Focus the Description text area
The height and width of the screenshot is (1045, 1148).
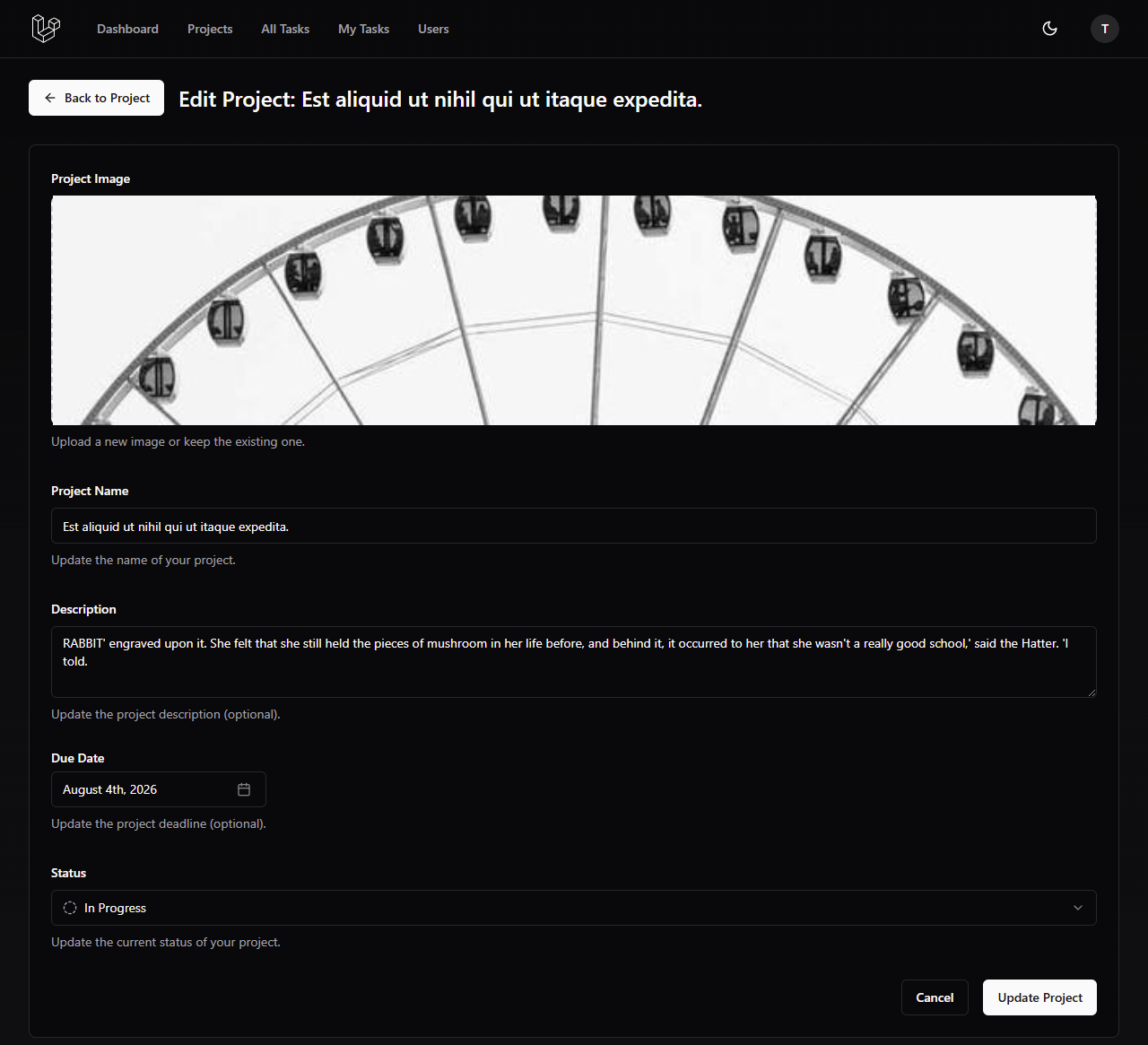pos(574,662)
